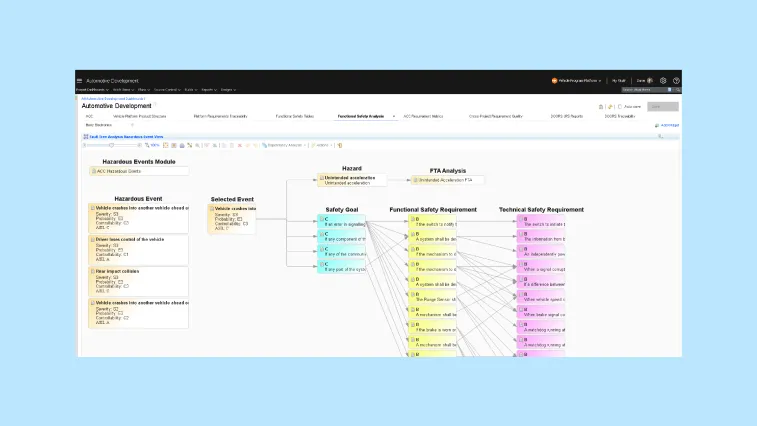
Task: Open the settings gear in header
Action: click(x=663, y=81)
